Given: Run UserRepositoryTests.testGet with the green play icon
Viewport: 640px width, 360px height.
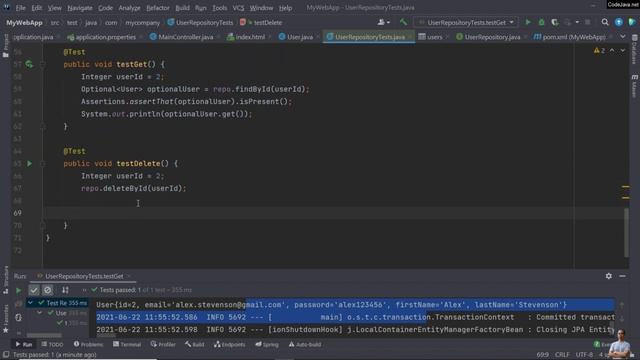Looking at the screenshot, I should (x=528, y=22).
